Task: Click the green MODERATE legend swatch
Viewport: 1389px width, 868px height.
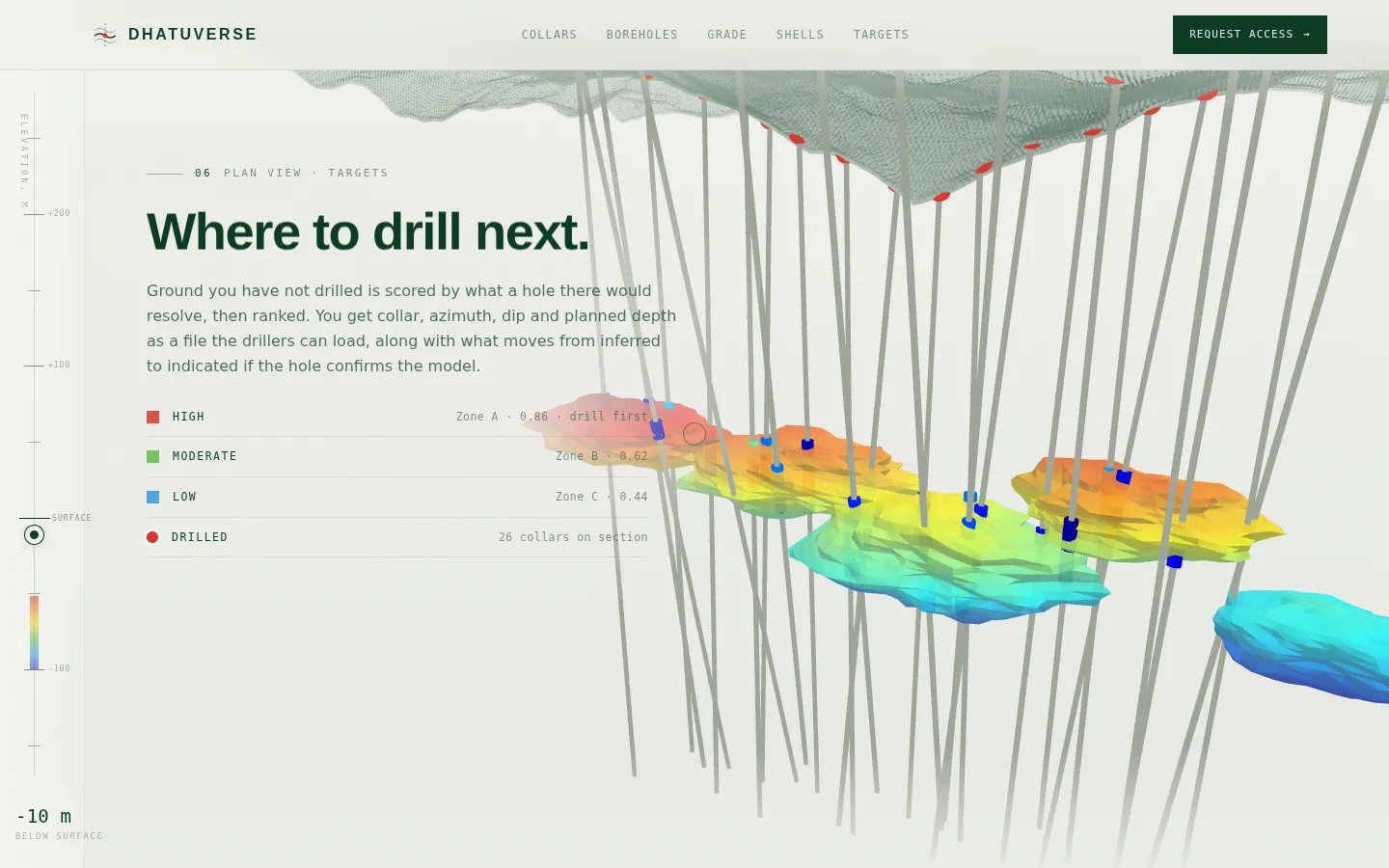Action: point(152,456)
